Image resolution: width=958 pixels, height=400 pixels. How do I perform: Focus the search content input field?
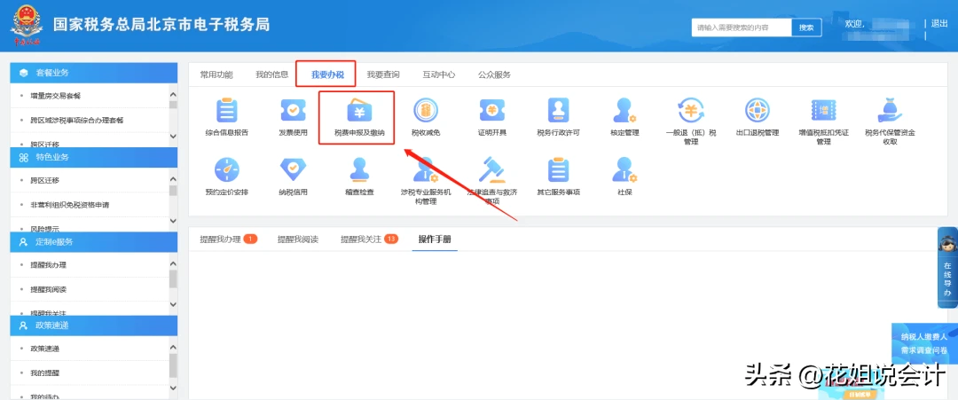tap(742, 27)
